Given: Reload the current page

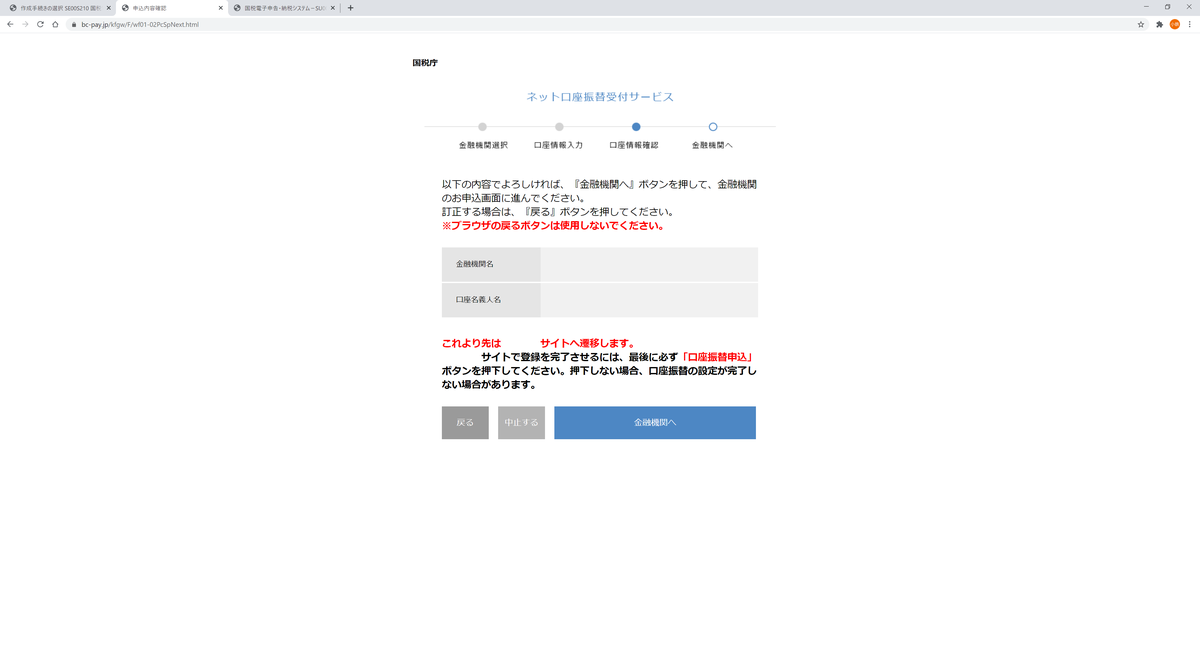Looking at the screenshot, I should [x=40, y=24].
